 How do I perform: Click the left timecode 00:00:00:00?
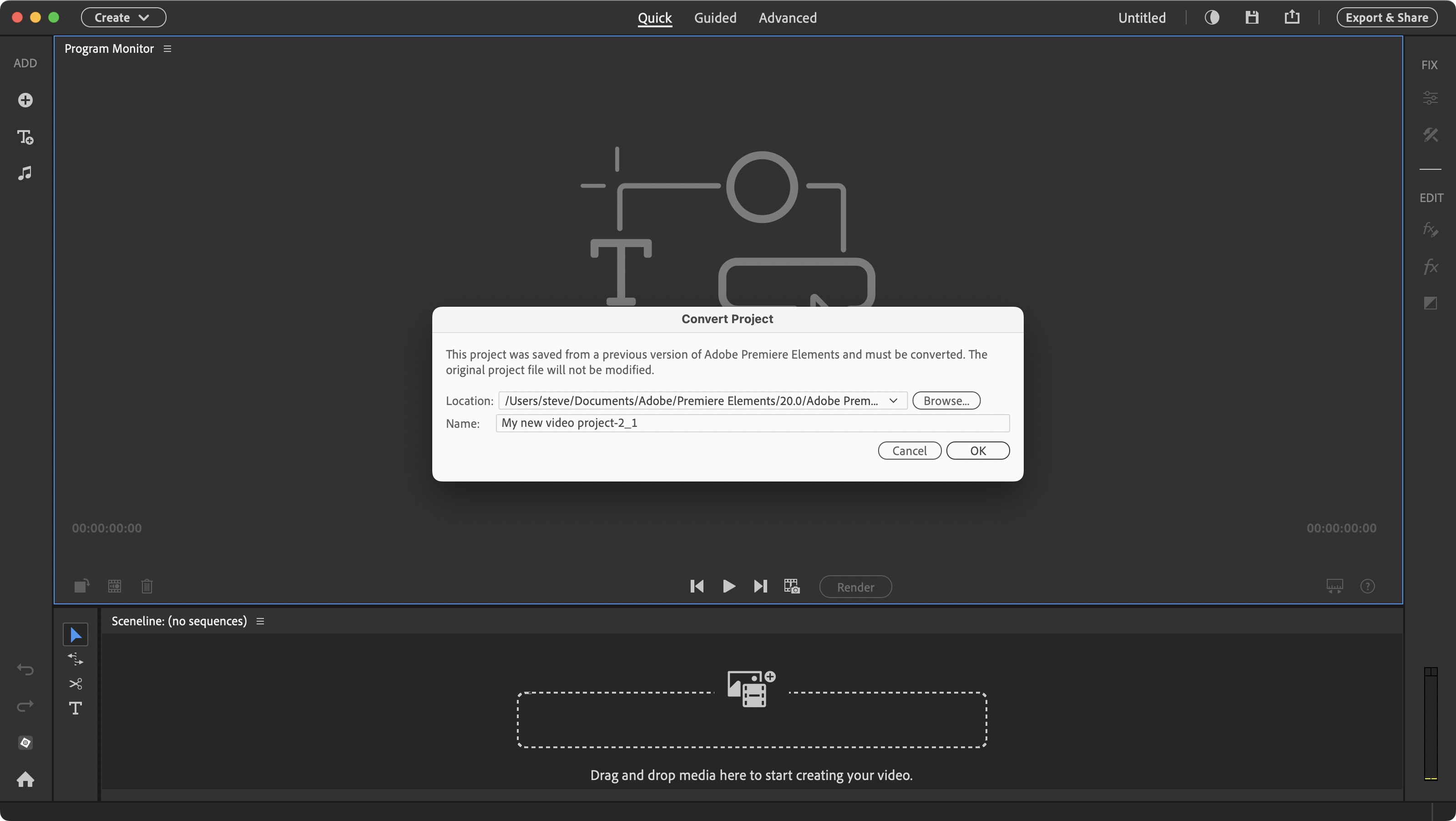pos(106,528)
